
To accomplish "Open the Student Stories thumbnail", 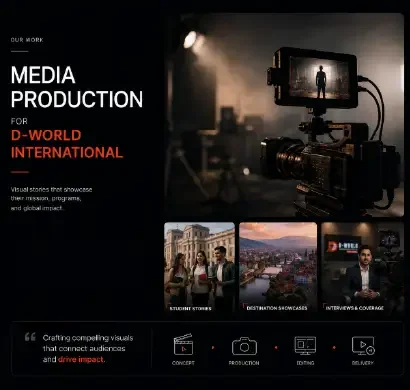I will click(x=199, y=267).
